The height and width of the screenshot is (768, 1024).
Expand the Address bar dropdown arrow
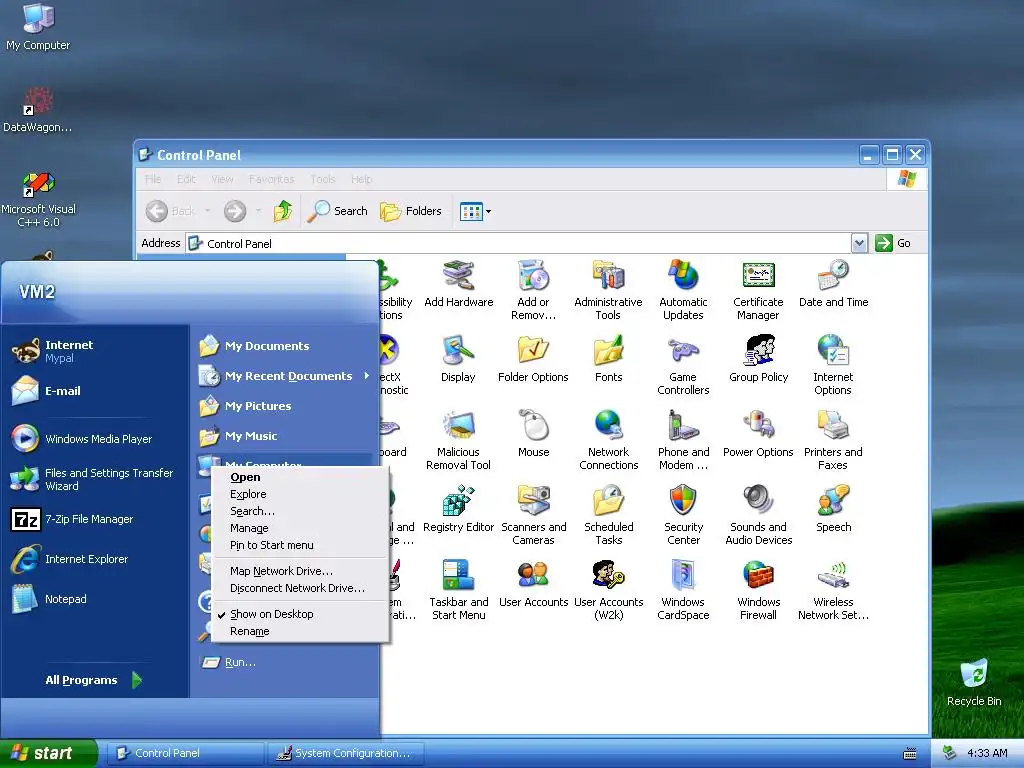(x=859, y=244)
